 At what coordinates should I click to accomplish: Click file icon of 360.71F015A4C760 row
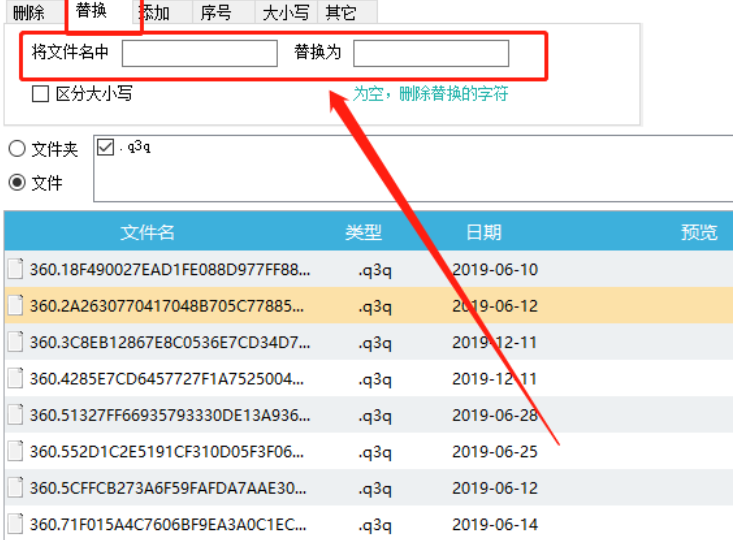coord(15,524)
